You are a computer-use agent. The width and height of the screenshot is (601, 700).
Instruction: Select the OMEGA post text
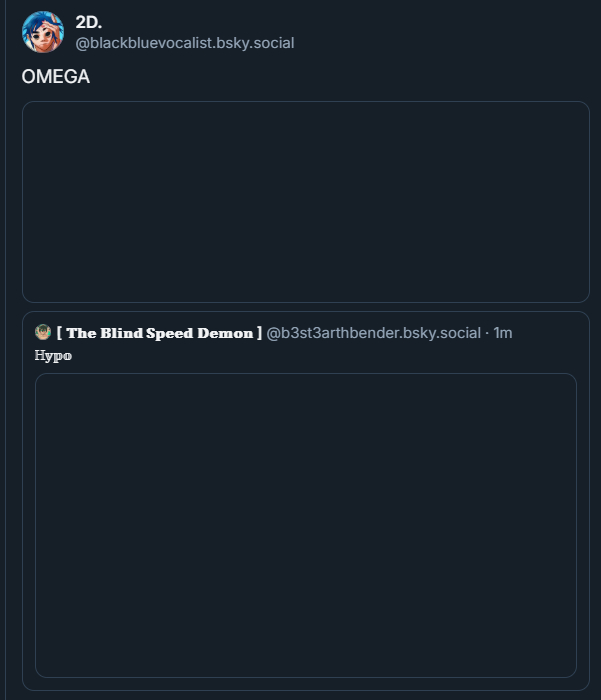(56, 77)
